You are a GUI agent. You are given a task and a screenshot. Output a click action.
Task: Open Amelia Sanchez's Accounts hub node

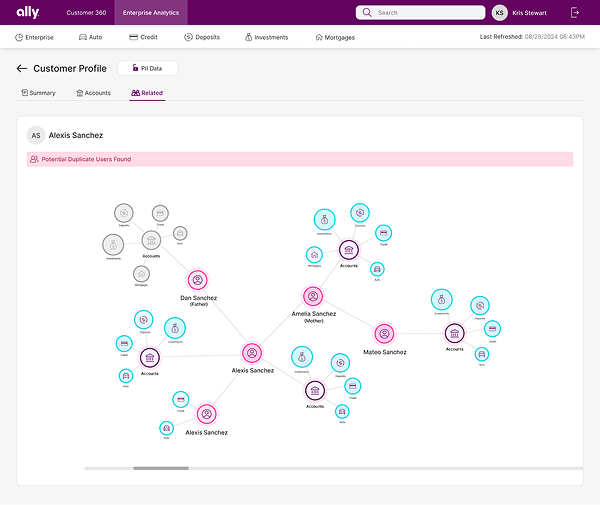349,250
